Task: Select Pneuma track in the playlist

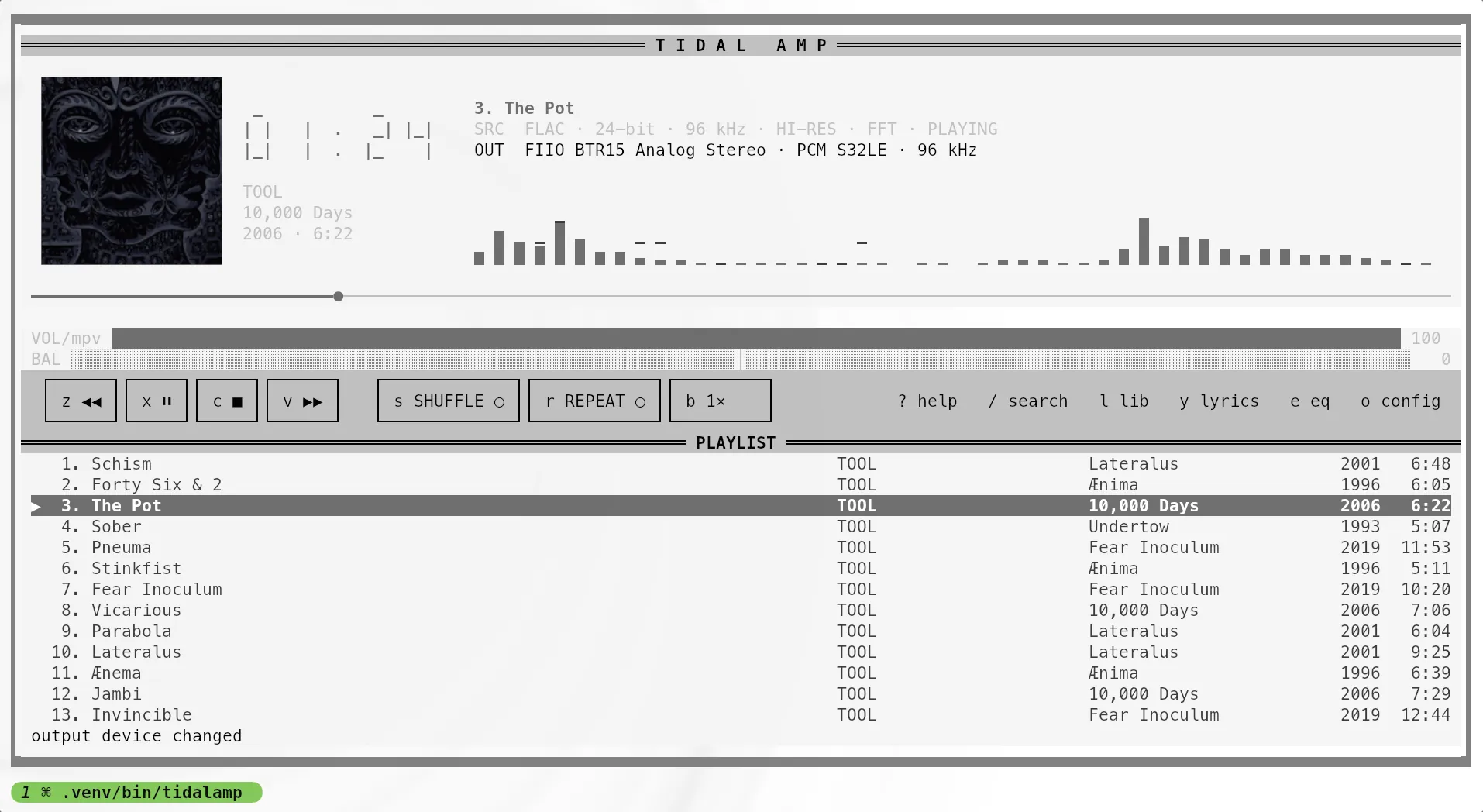Action: click(x=741, y=548)
